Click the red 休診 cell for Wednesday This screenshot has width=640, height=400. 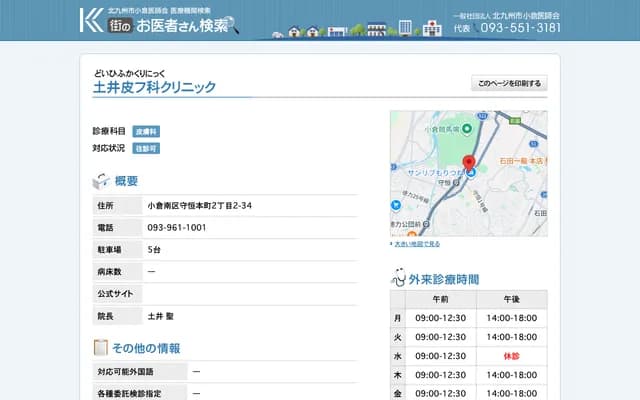pos(511,356)
